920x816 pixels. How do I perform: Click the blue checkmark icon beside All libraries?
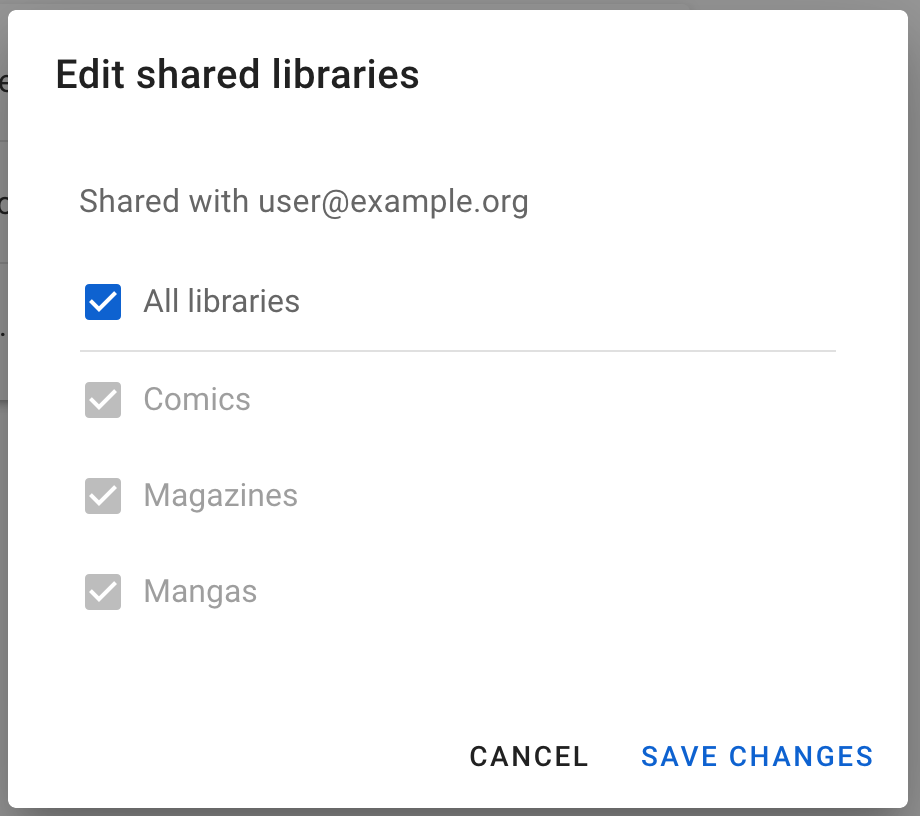[102, 301]
